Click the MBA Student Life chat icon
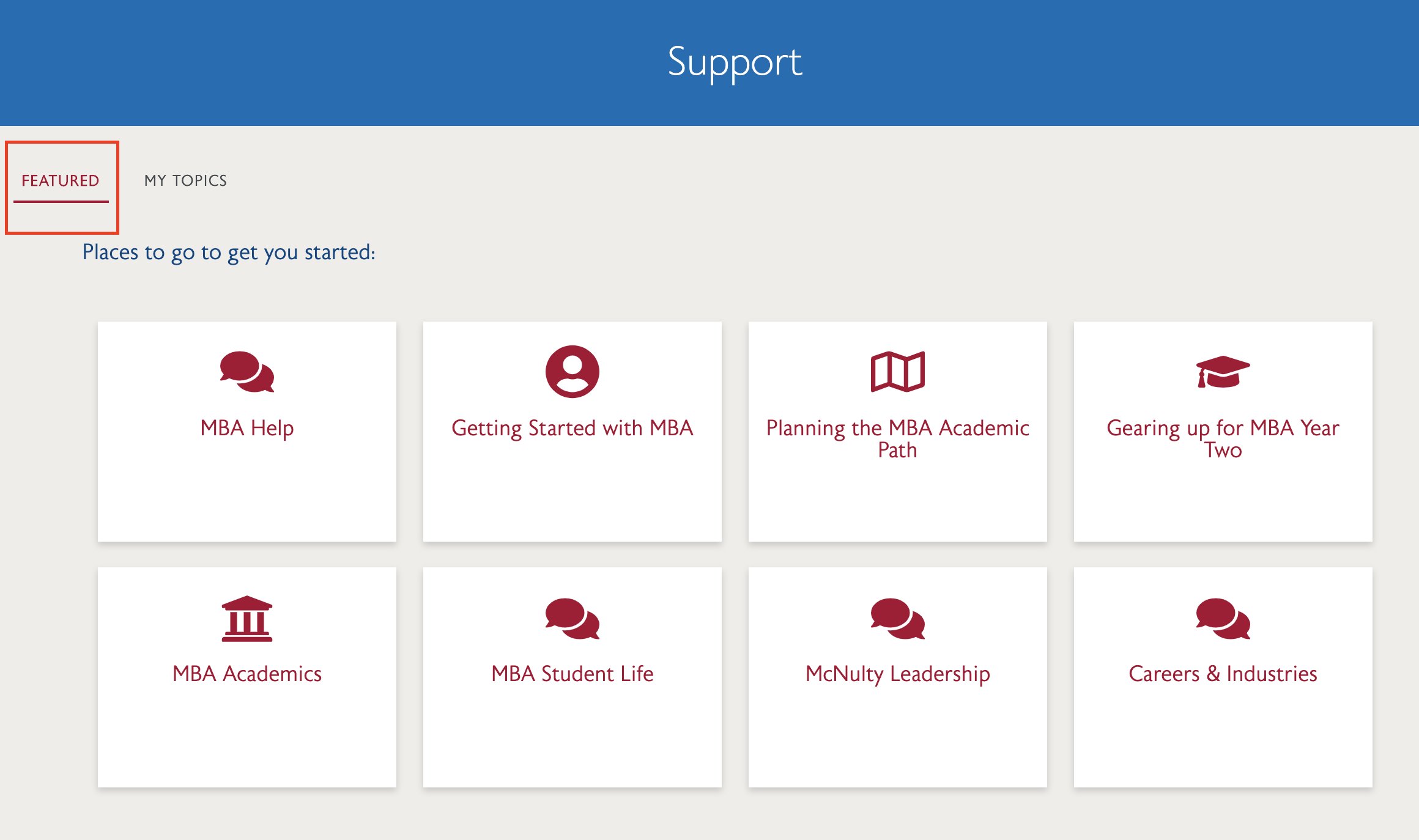 (572, 618)
